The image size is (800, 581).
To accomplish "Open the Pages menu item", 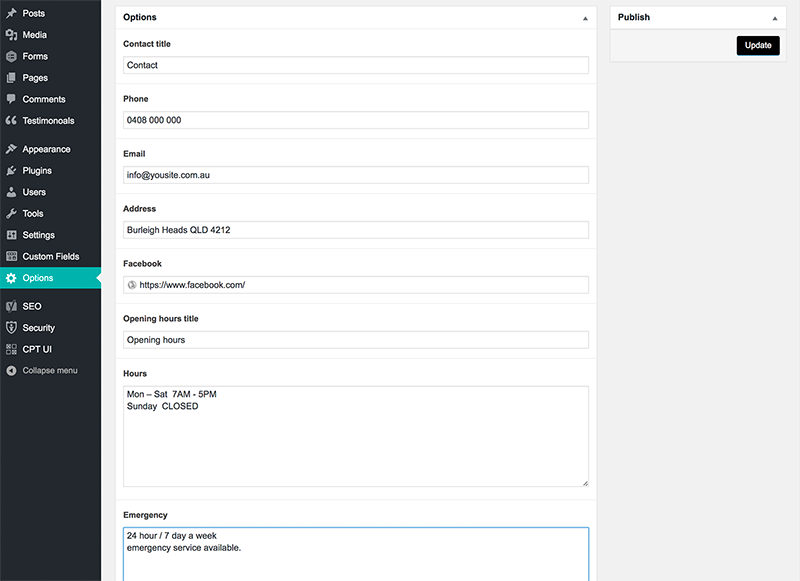I will pos(35,78).
